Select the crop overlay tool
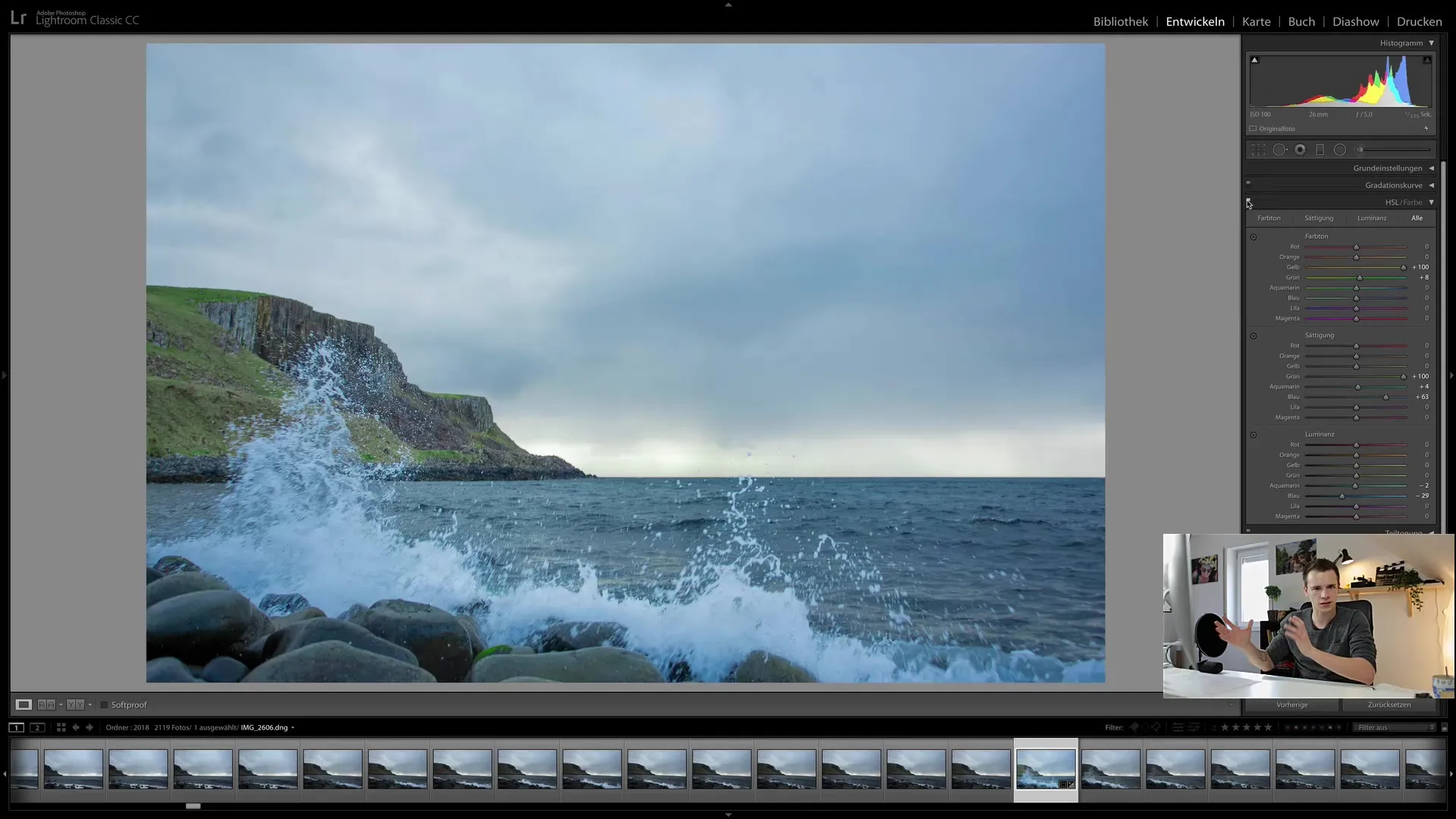This screenshot has width=1456, height=819. 1258,150
